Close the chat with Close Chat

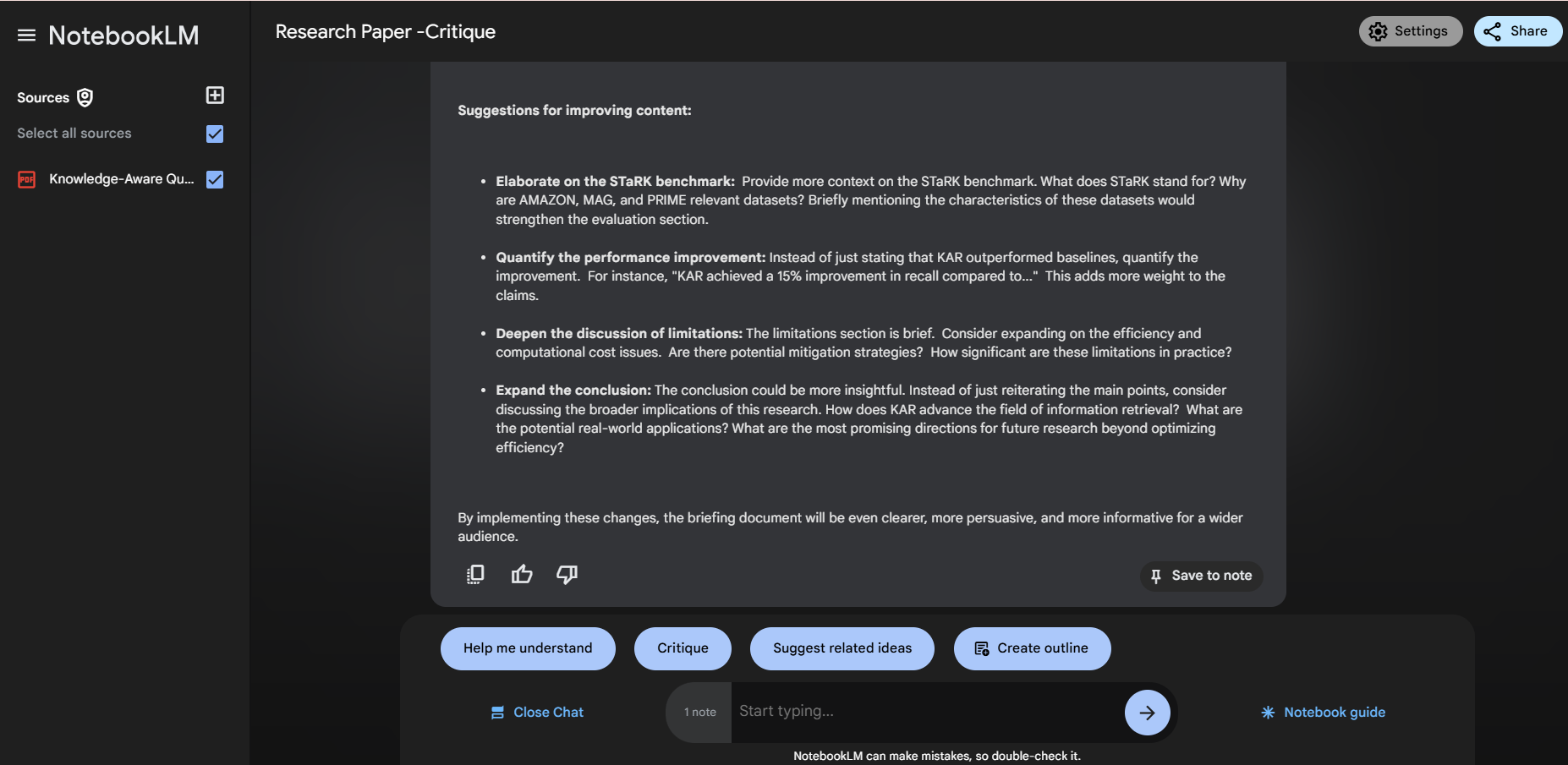point(537,713)
